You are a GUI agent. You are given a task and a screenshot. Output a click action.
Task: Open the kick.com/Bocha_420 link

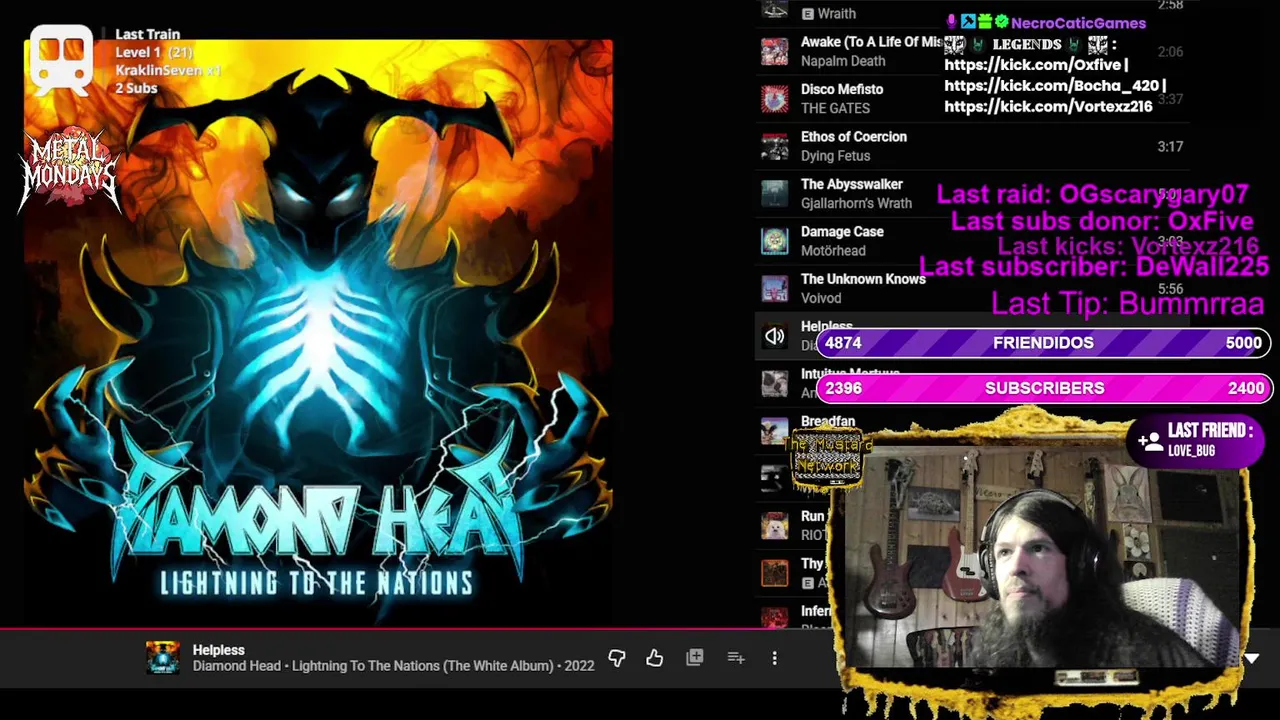[1052, 85]
